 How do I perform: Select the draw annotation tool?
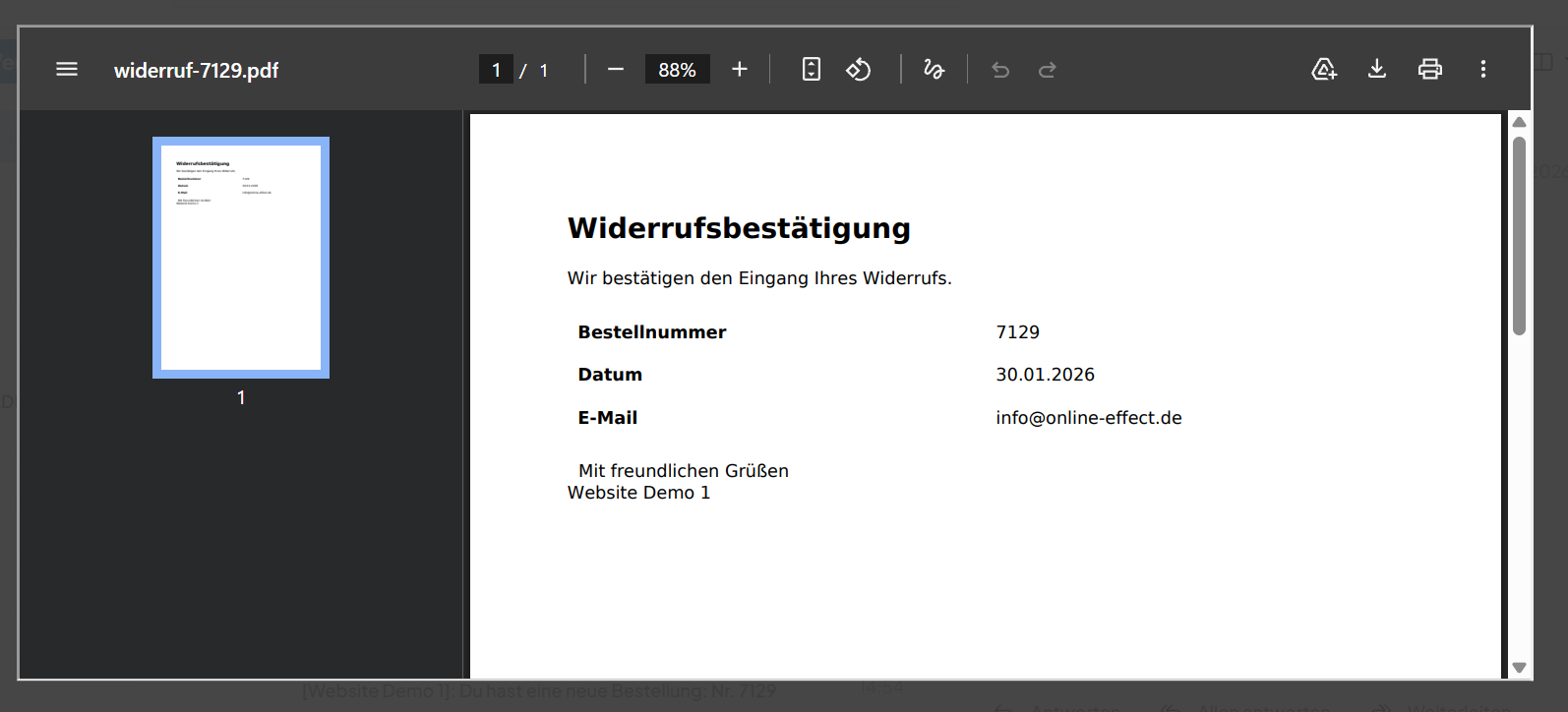point(934,69)
